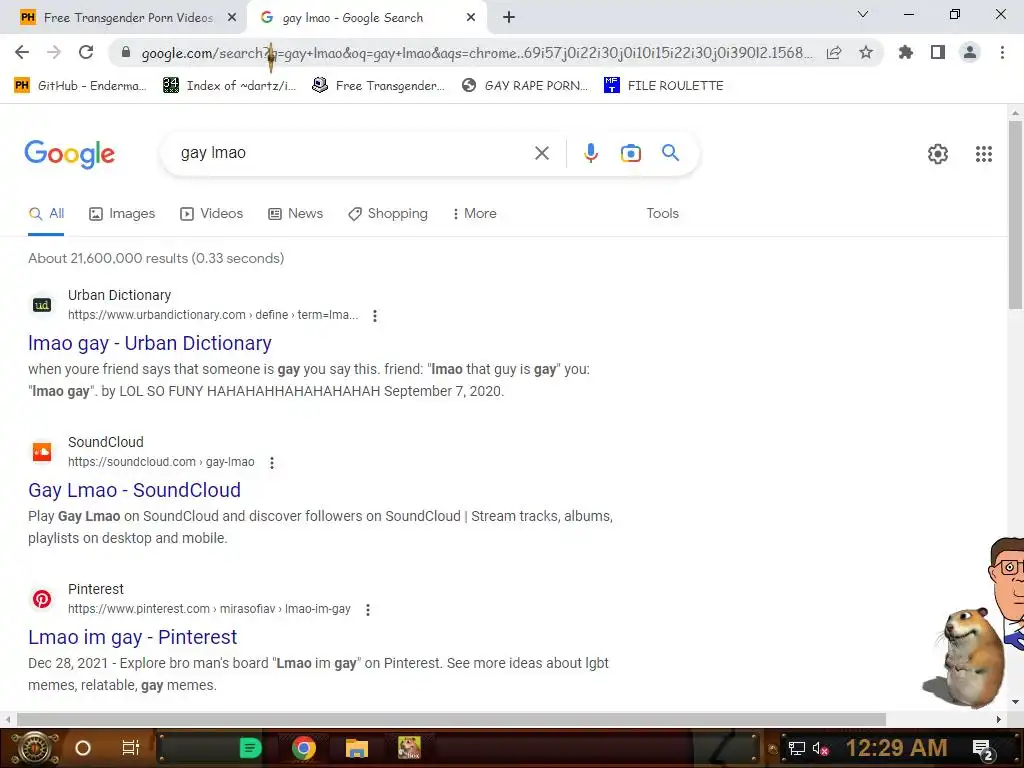Open the GitHub - Enderma... bookmark
This screenshot has height=768, width=1024.
(80, 86)
